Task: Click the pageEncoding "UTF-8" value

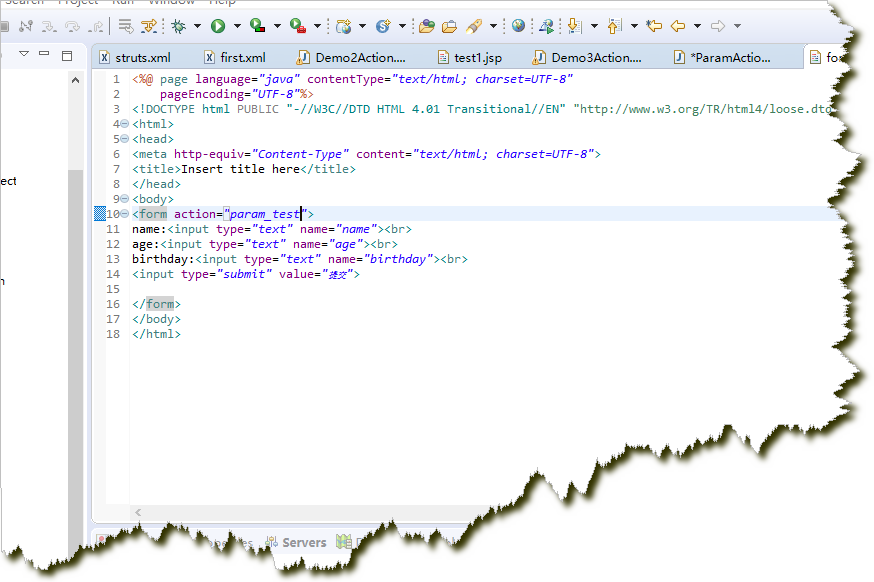Action: 276,94
